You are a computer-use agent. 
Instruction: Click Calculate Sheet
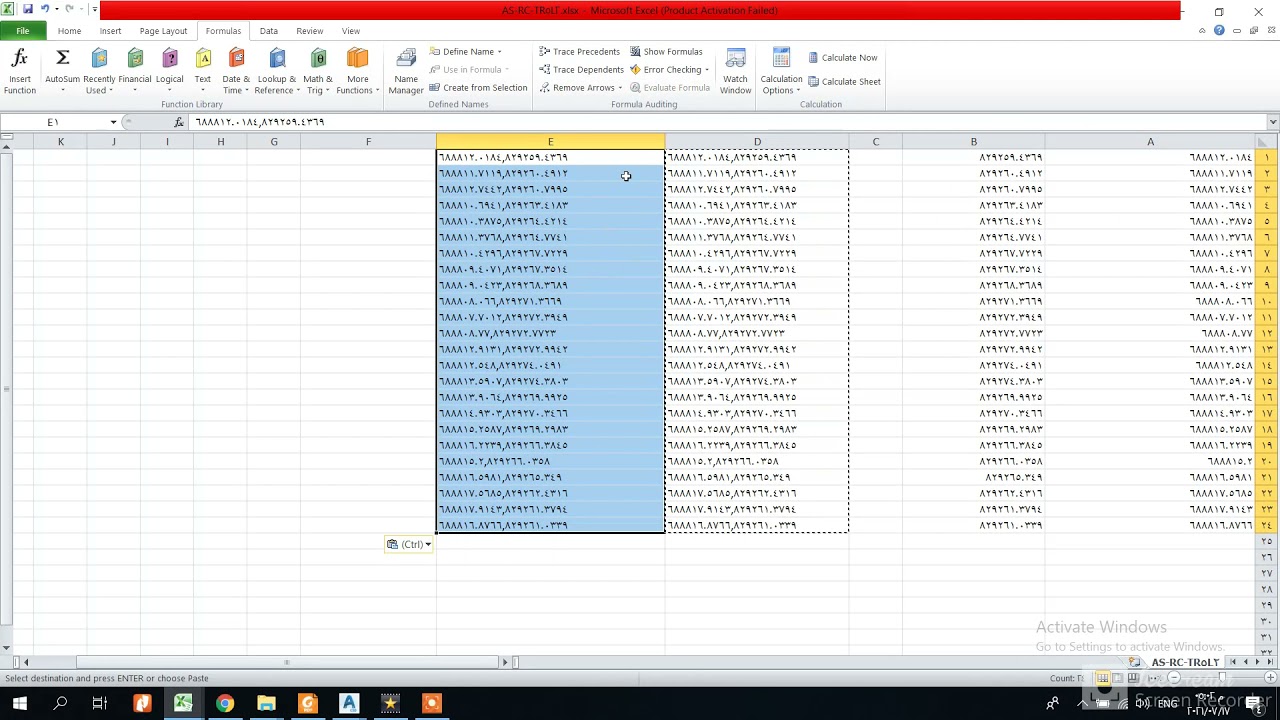click(x=844, y=82)
